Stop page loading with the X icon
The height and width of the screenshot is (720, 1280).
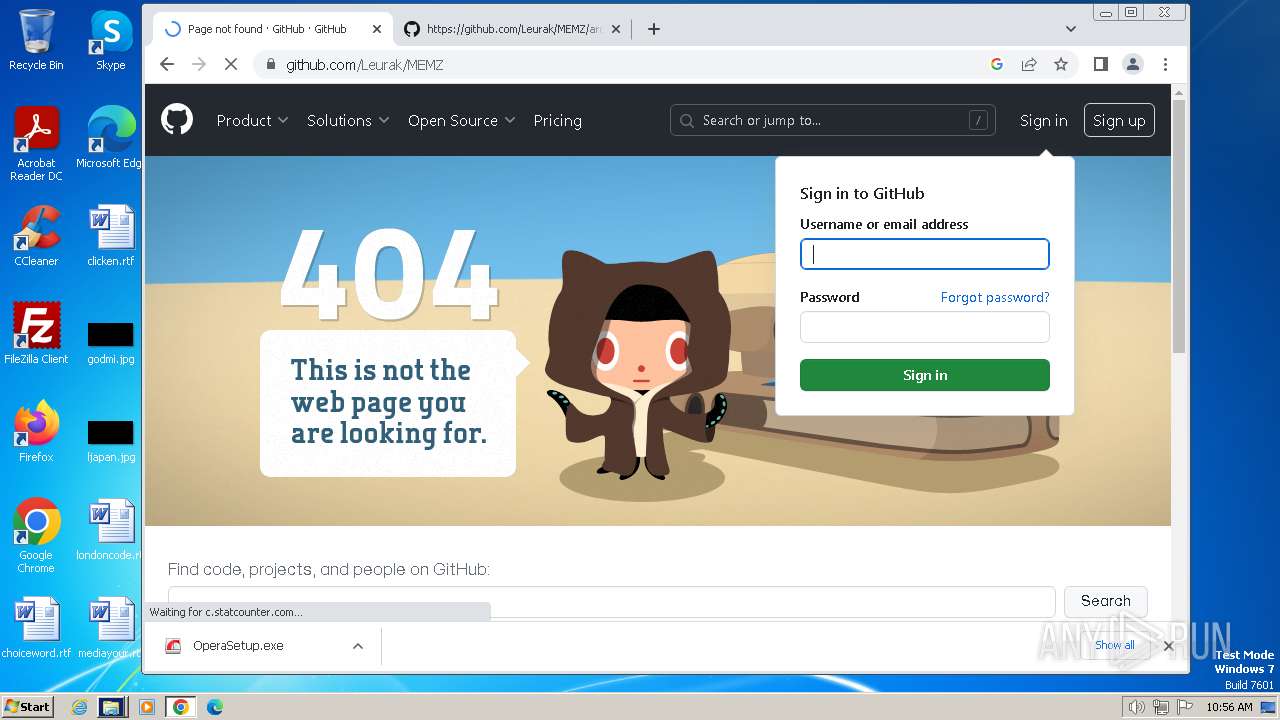tap(231, 64)
